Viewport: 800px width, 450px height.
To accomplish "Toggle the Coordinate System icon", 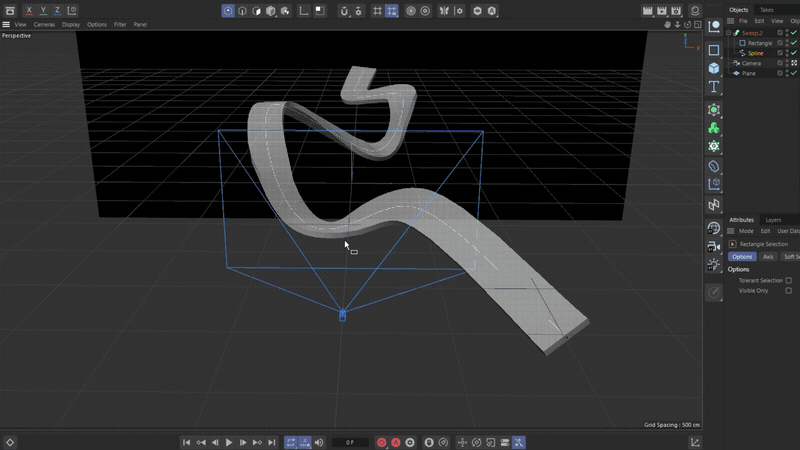I will [x=72, y=10].
